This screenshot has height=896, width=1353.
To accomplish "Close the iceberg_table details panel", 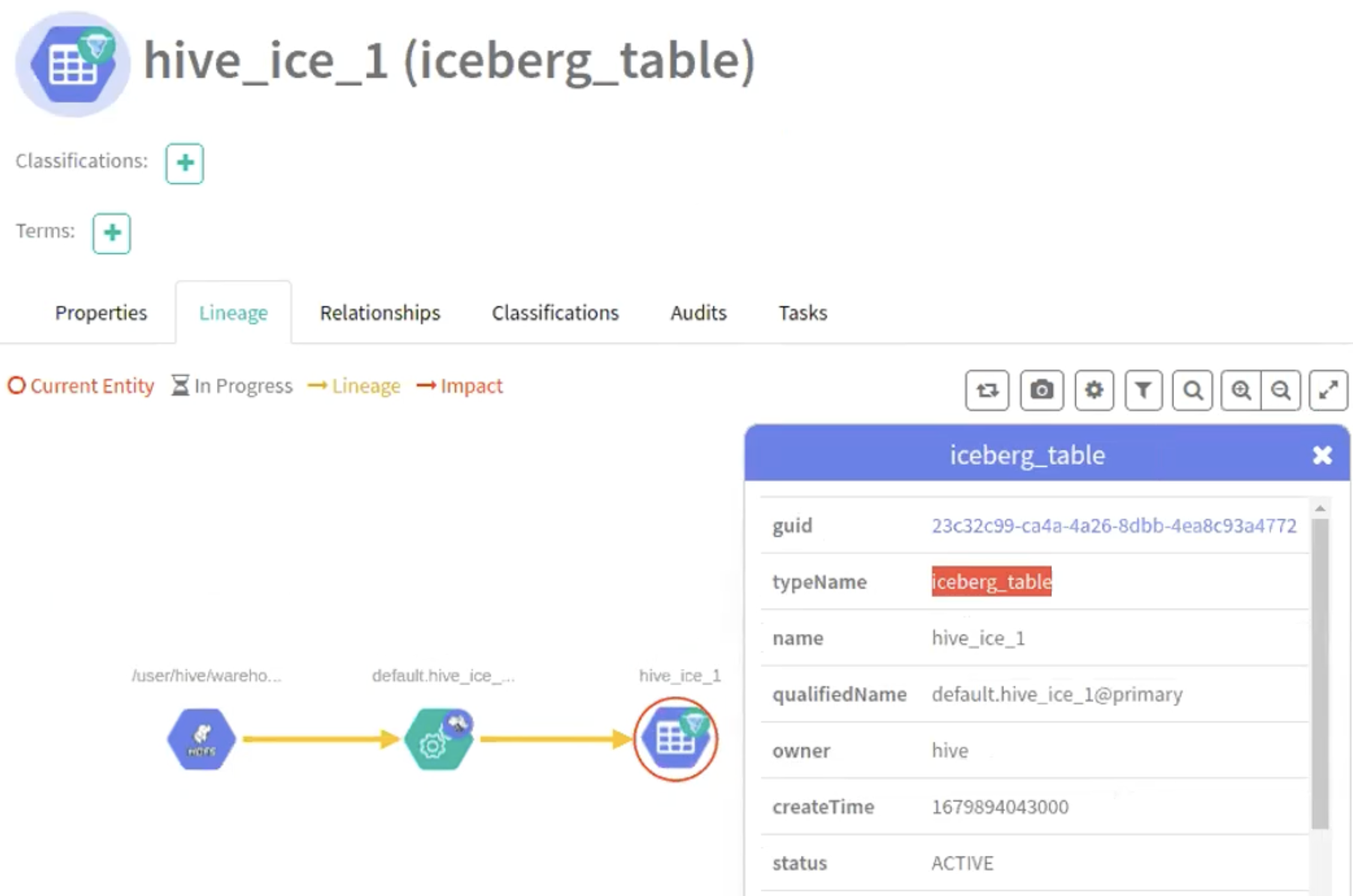I will pyautogui.click(x=1322, y=455).
